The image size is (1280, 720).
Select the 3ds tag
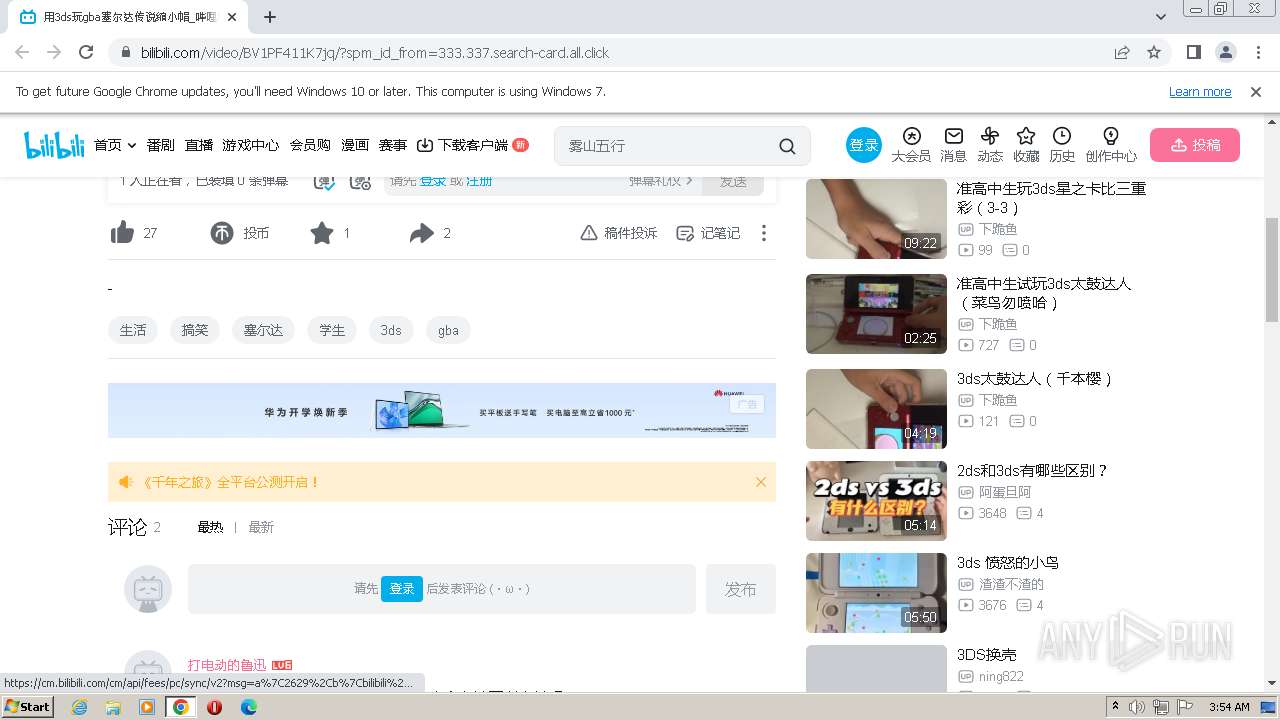click(391, 330)
